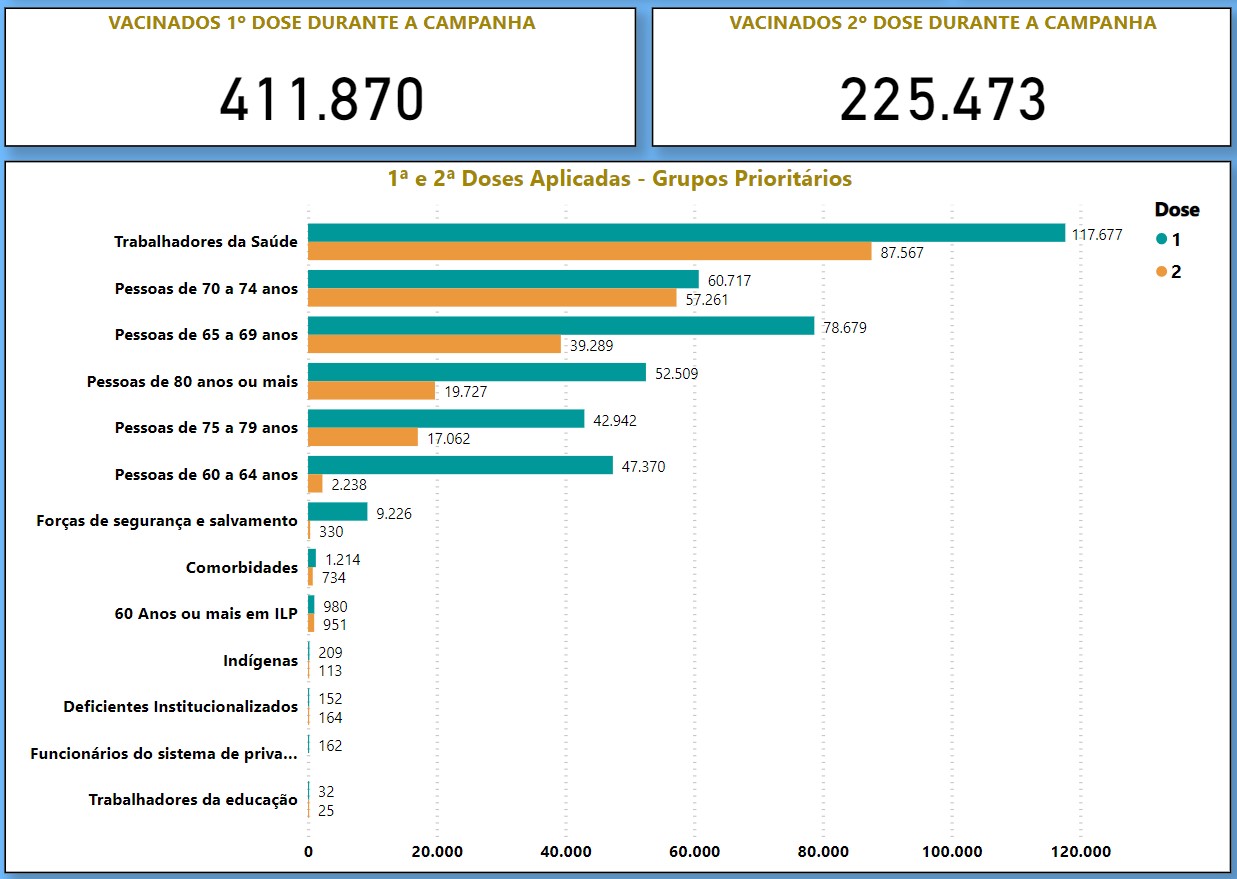Select teal bar for Pessoas de 65 a 69 anos
Image resolution: width=1237 pixels, height=879 pixels.
tap(561, 326)
